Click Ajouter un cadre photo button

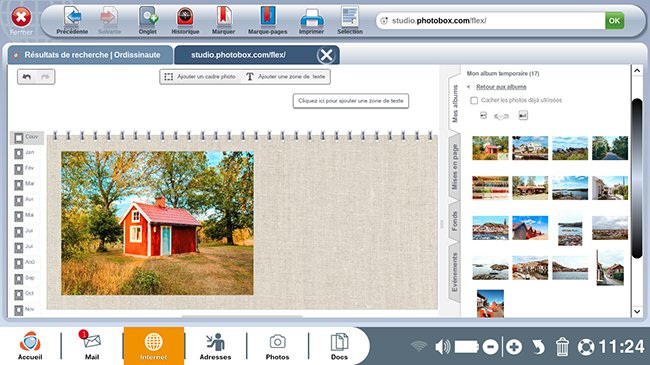[x=200, y=77]
